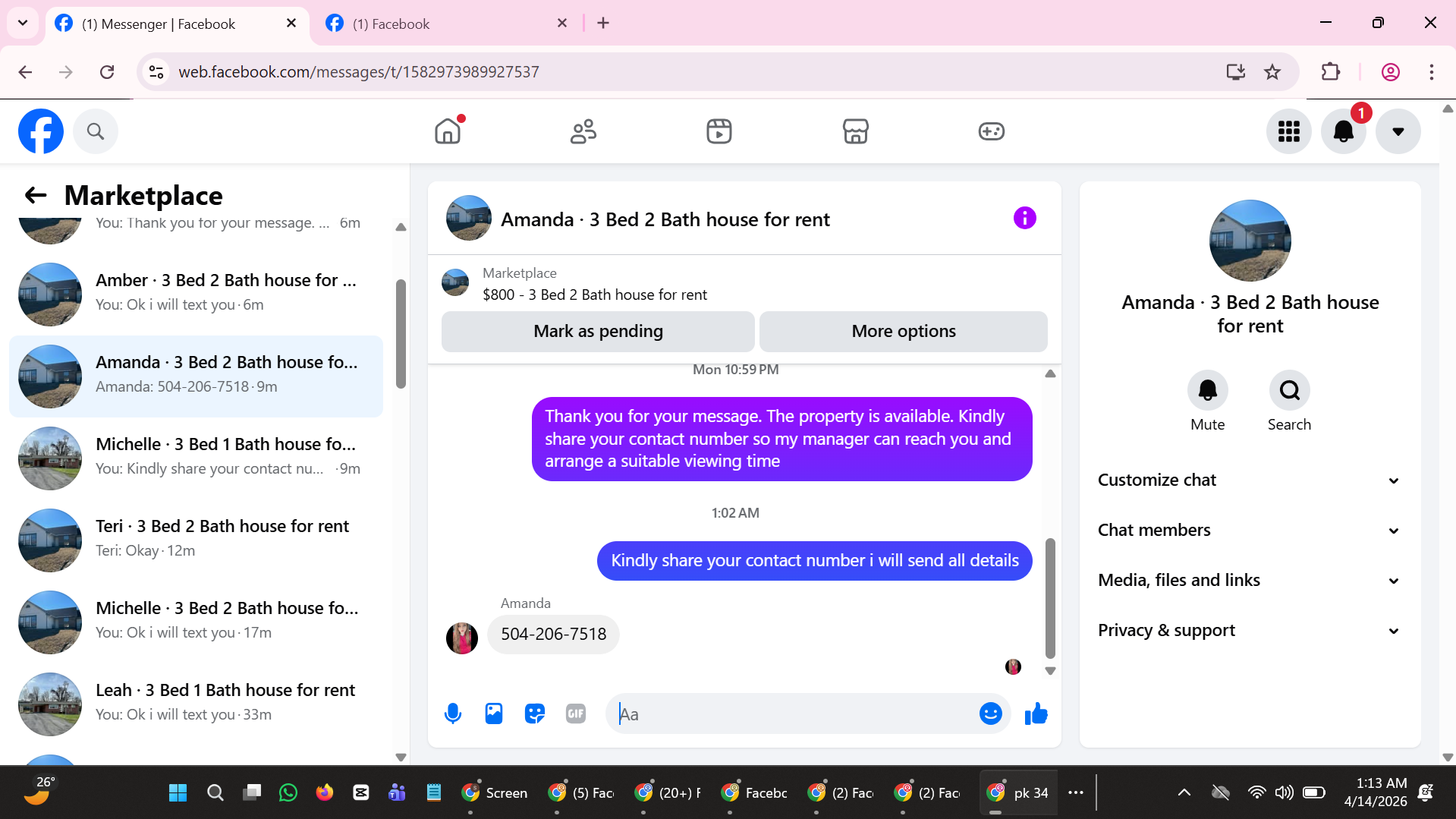Image resolution: width=1456 pixels, height=819 pixels.
Task: Attach a photo using image icon
Action: point(494,713)
